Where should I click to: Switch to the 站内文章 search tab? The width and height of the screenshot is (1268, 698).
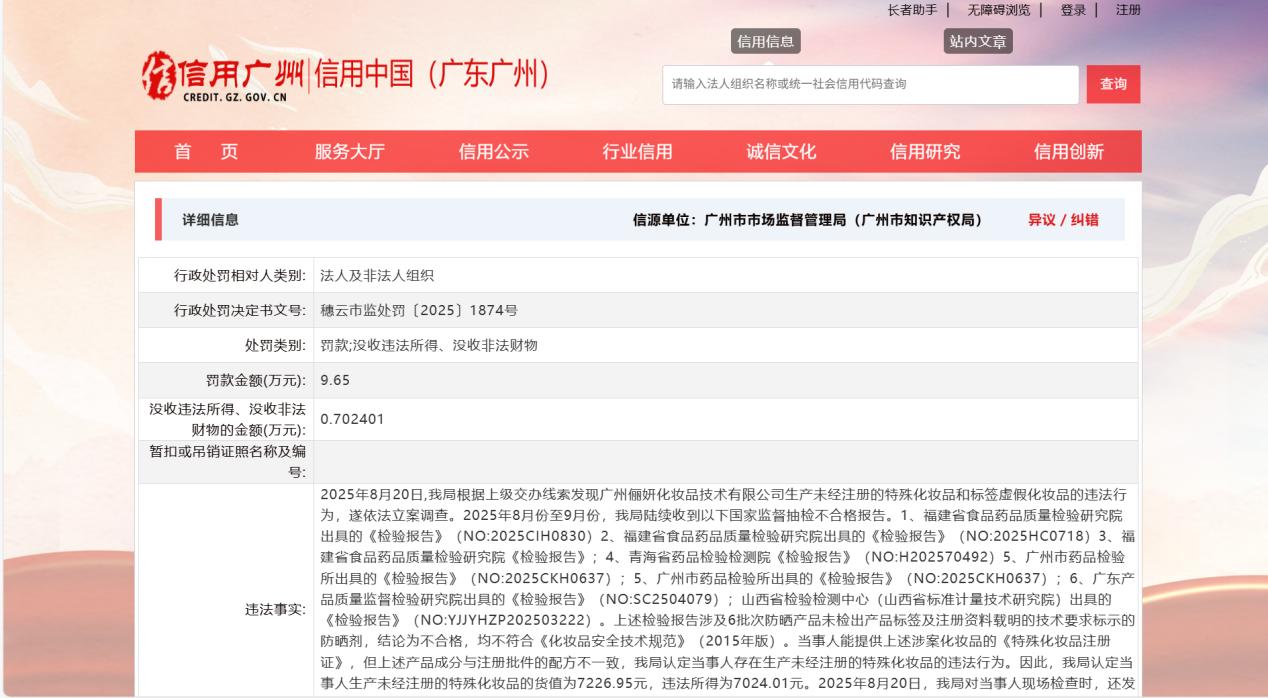[x=978, y=41]
